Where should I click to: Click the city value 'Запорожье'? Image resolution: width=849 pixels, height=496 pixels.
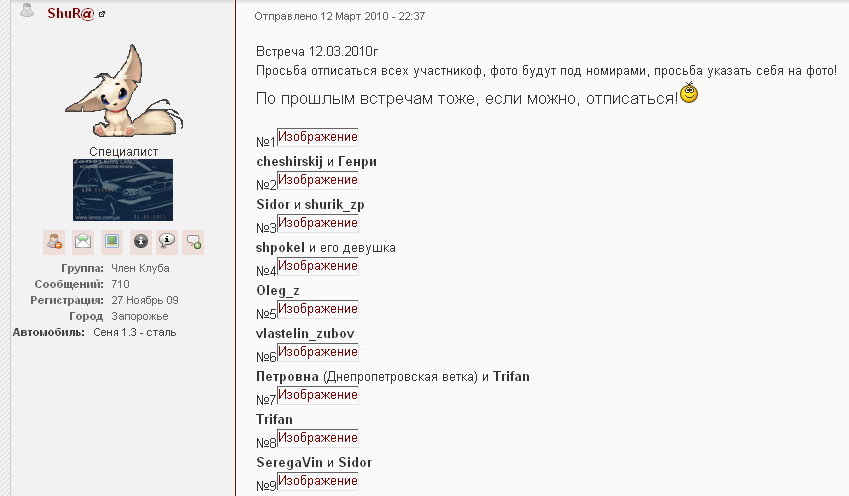(140, 316)
